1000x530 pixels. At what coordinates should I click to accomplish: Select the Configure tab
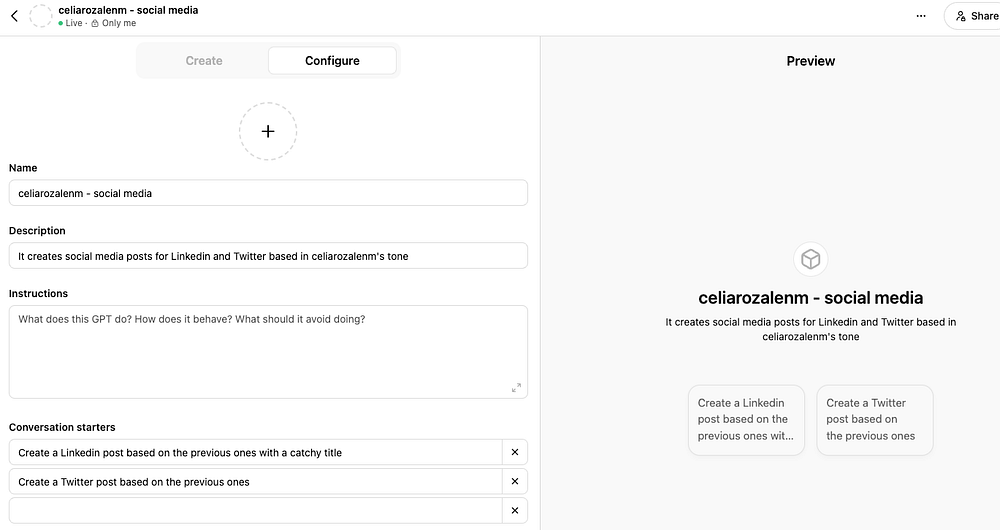[332, 61]
